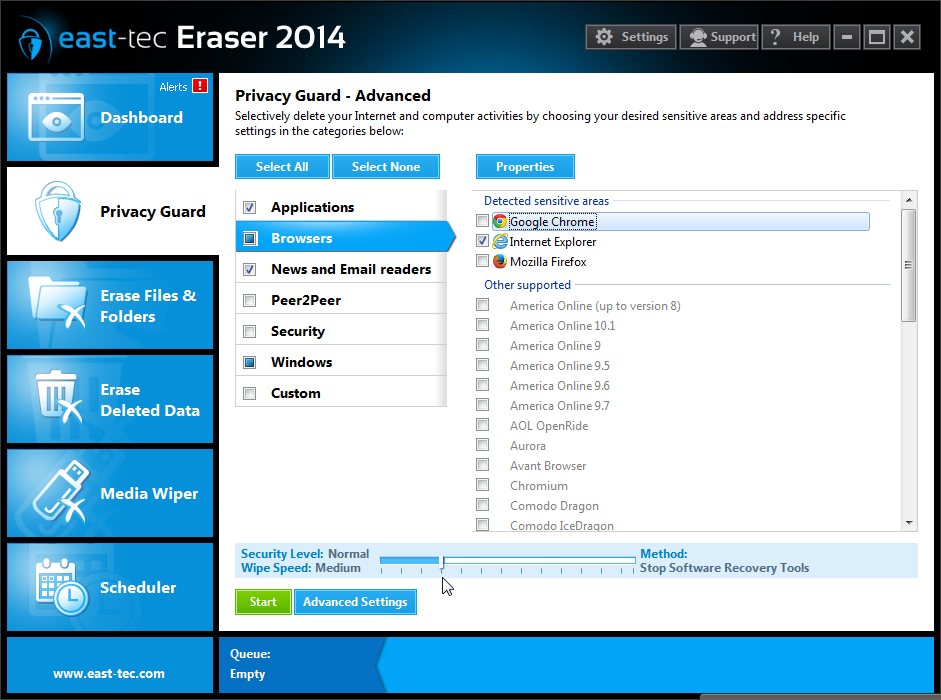The image size is (941, 700).
Task: Click the green Start button
Action: 263,602
